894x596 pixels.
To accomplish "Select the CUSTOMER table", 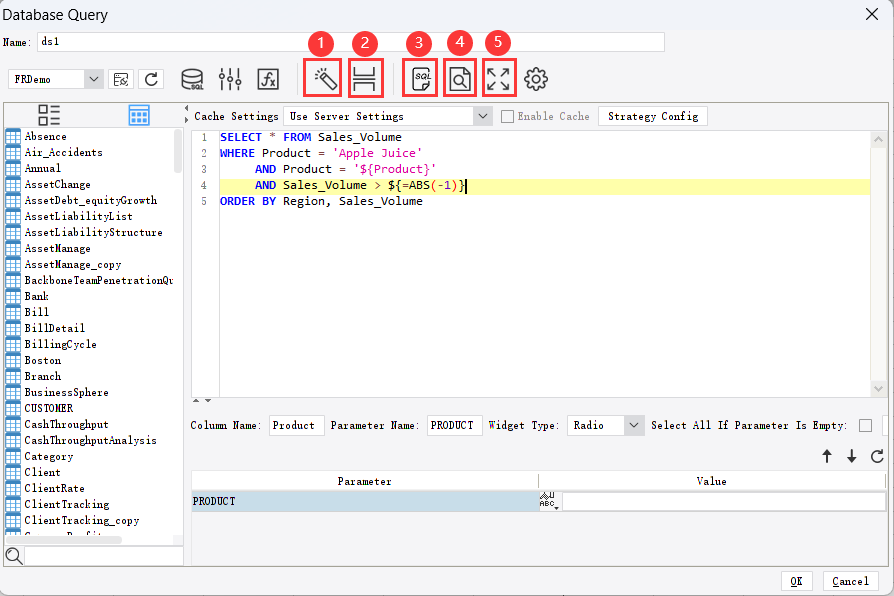I will pos(48,408).
